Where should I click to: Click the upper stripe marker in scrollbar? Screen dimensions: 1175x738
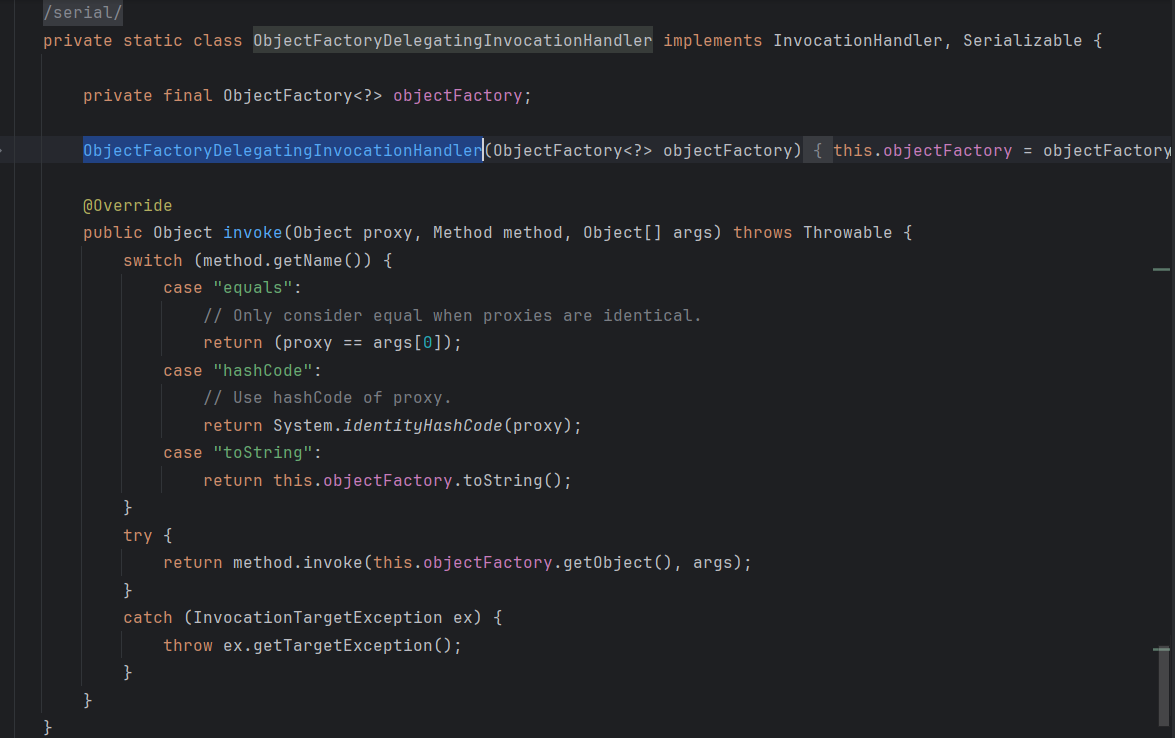click(x=1160, y=269)
